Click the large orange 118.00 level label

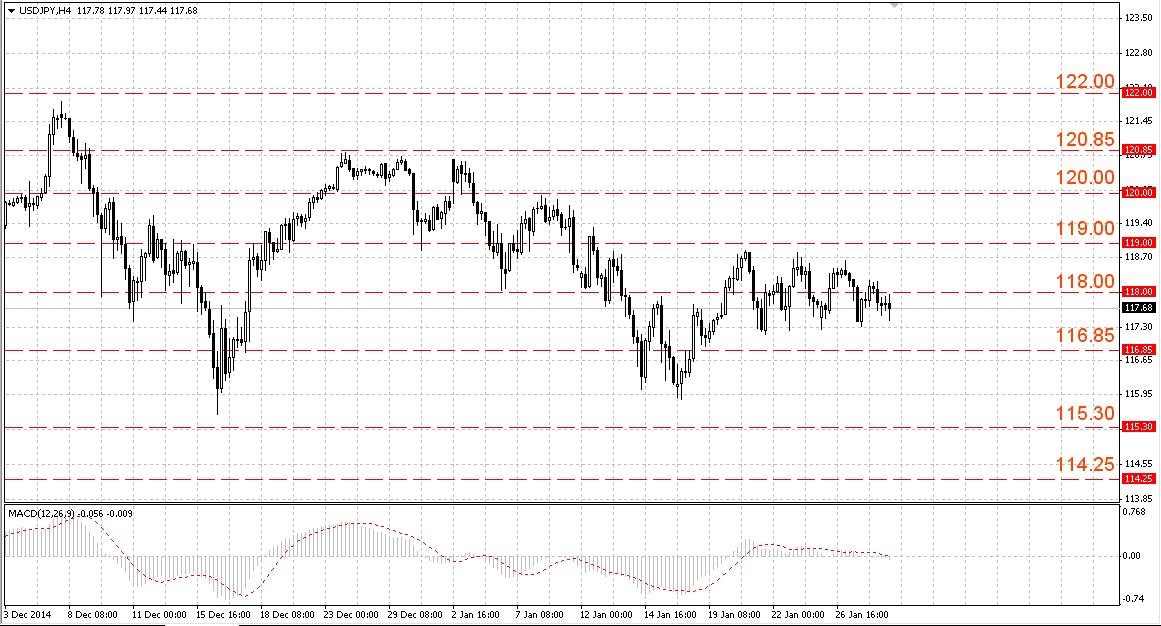[1085, 282]
